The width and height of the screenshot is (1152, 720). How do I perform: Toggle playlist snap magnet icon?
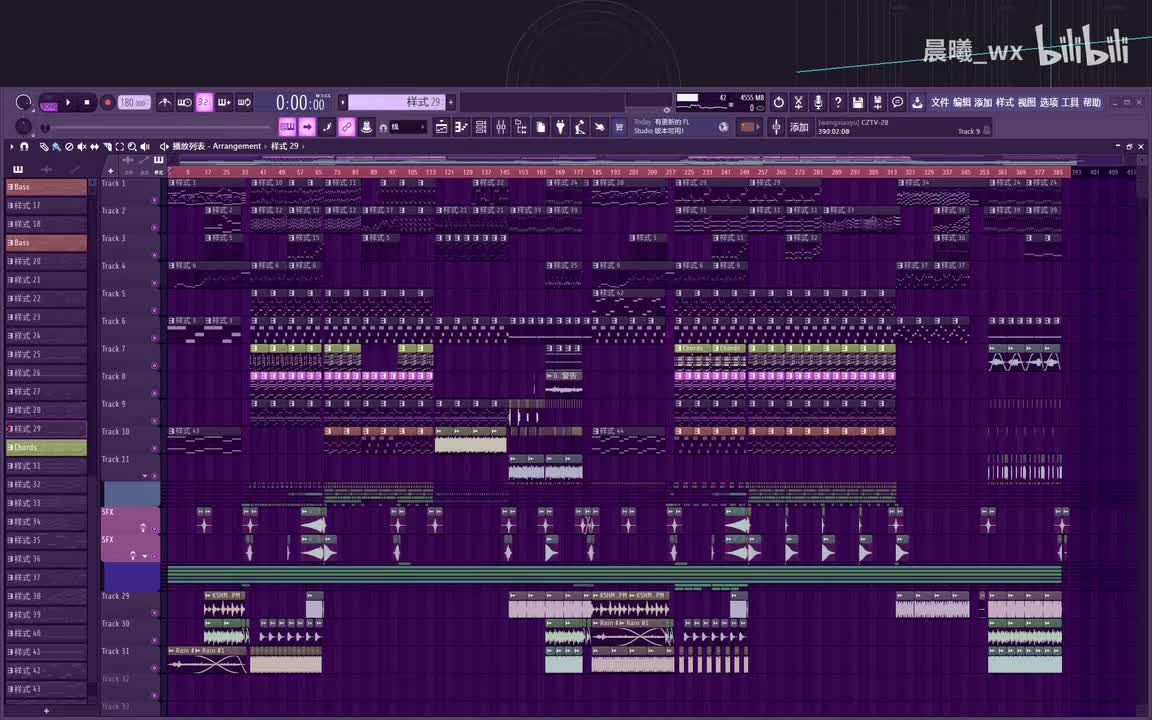24,146
